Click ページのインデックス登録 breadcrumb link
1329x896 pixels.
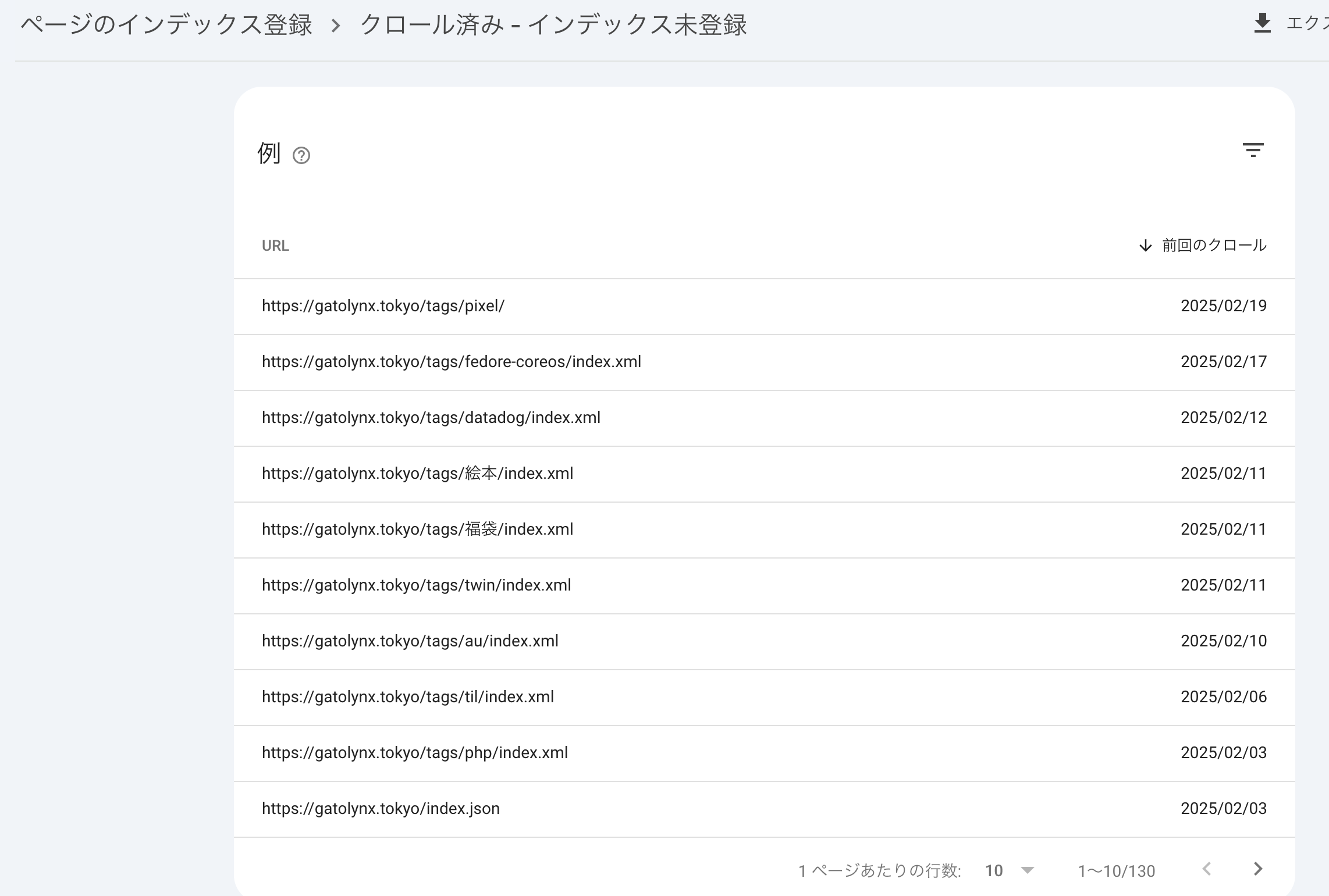pos(166,26)
